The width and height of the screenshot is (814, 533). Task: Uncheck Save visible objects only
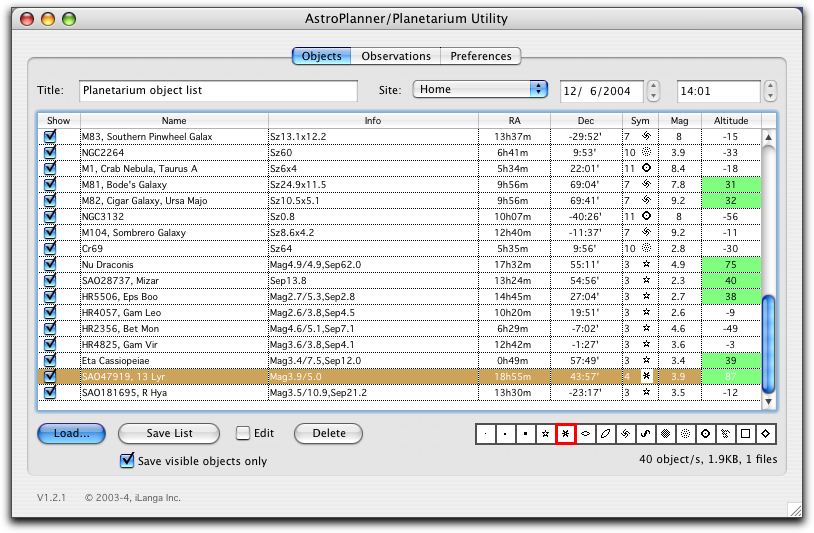pos(127,461)
